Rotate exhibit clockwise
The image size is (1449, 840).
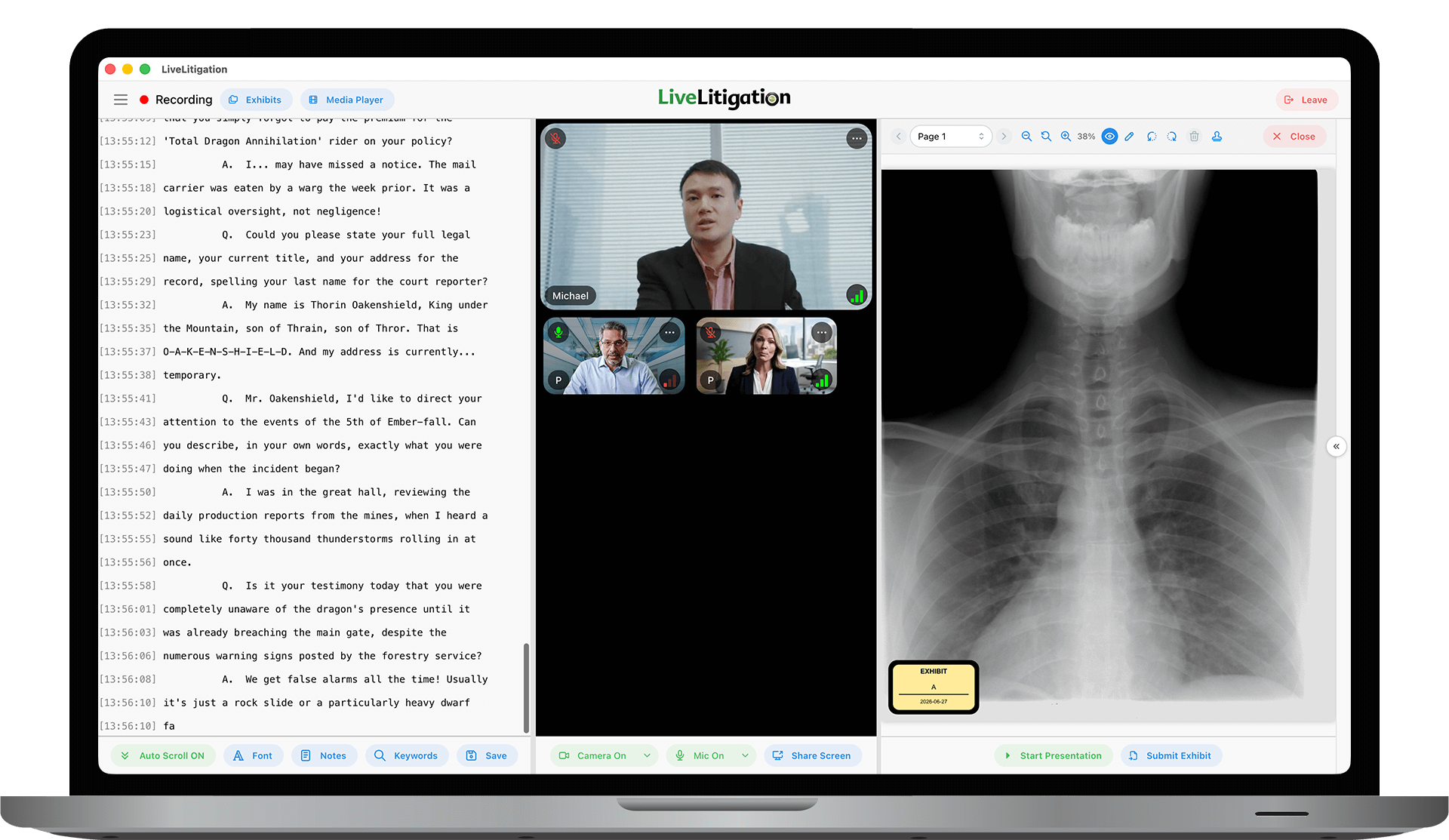tap(1171, 137)
